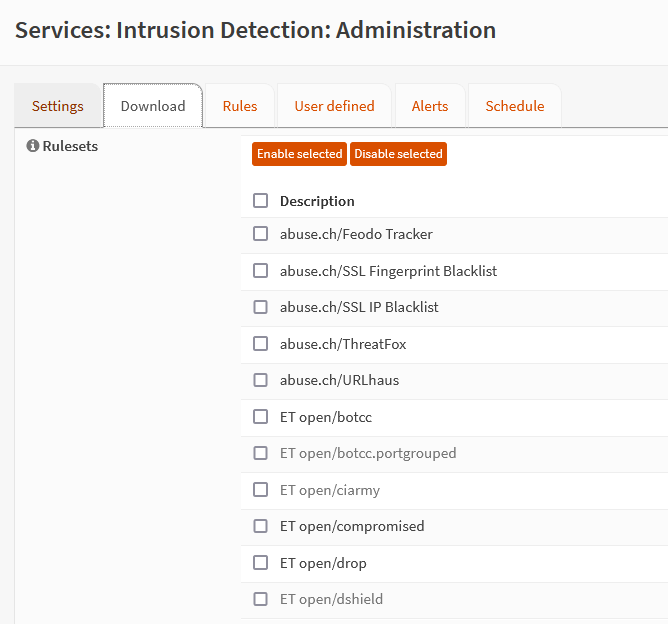Select the abuse.ch/SSL IP Blacklist checkbox
Image resolution: width=668 pixels, height=624 pixels.
[261, 307]
